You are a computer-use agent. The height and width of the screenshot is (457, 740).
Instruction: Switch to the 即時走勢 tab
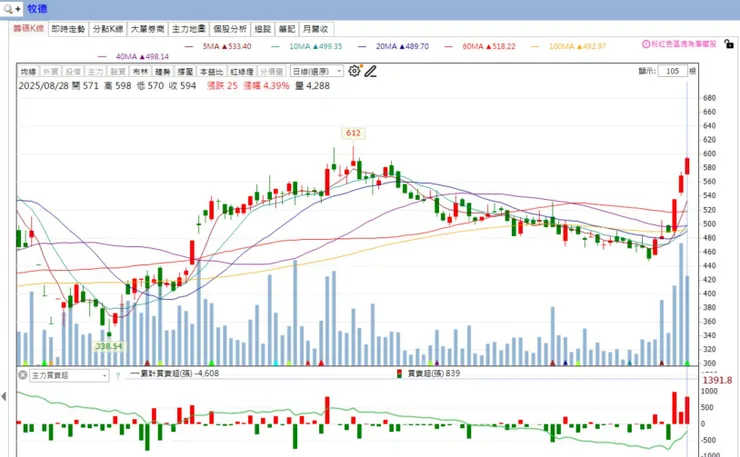coord(68,29)
